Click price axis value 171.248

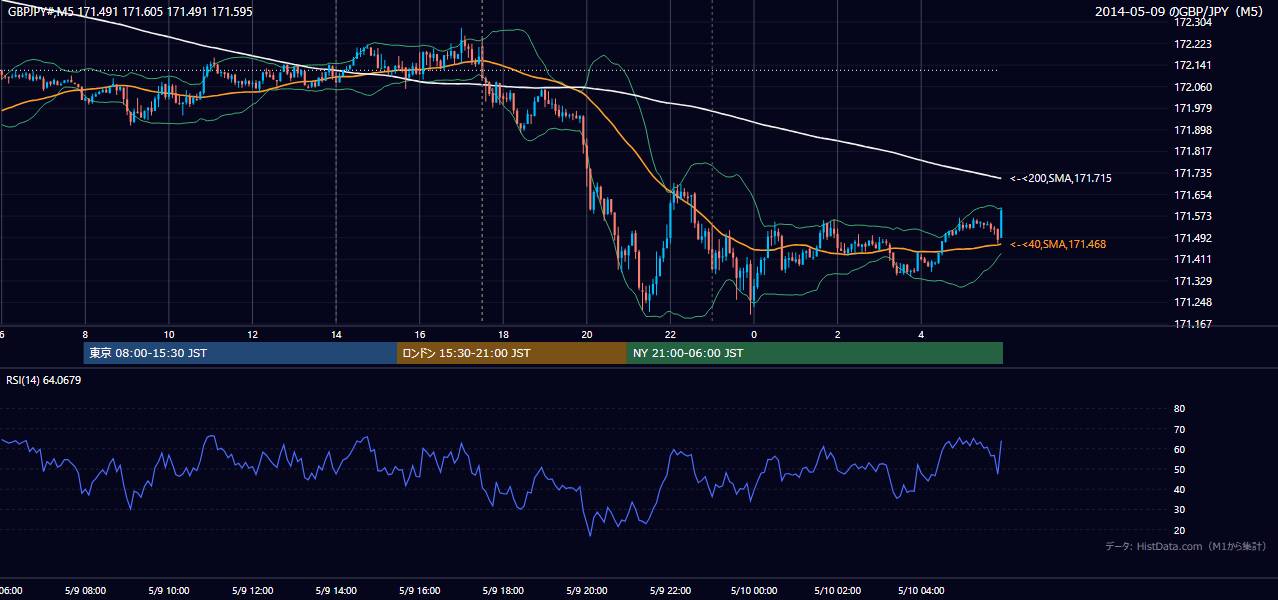1193,302
